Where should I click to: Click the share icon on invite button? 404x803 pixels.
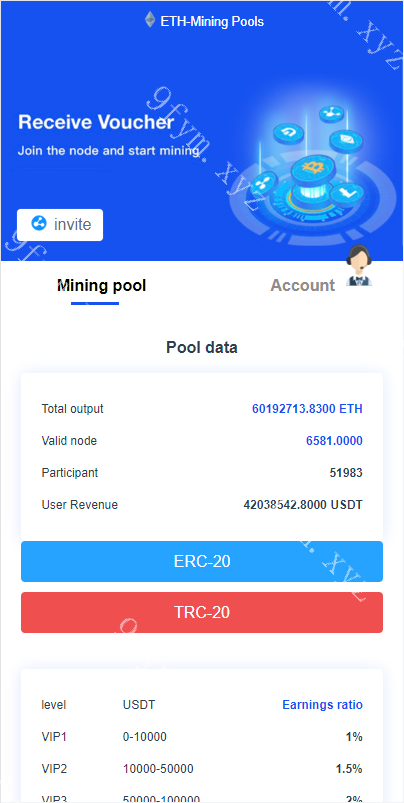click(39, 224)
